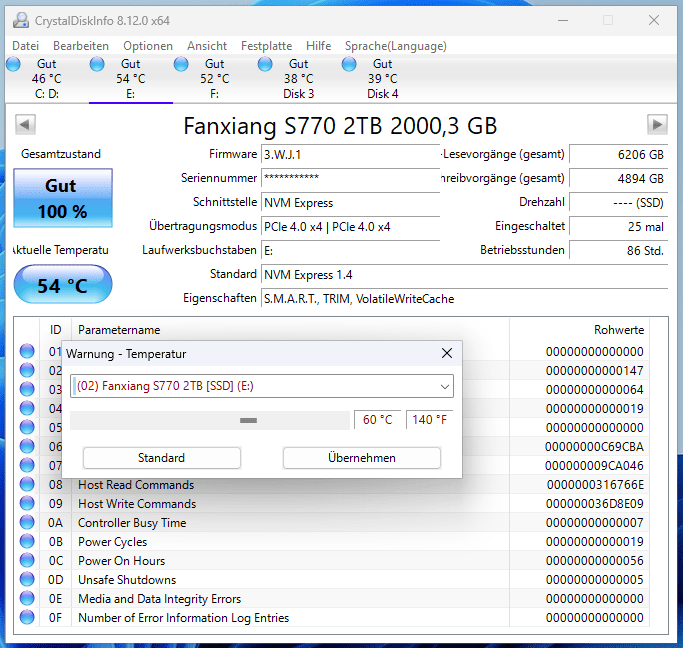Open the Festplatte menu
Viewport: 683px width, 648px height.
[x=267, y=46]
